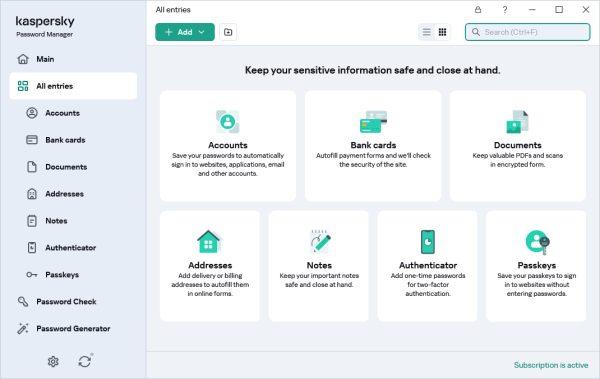600x379 pixels.
Task: Click the search magnifier icon
Action: (476, 32)
